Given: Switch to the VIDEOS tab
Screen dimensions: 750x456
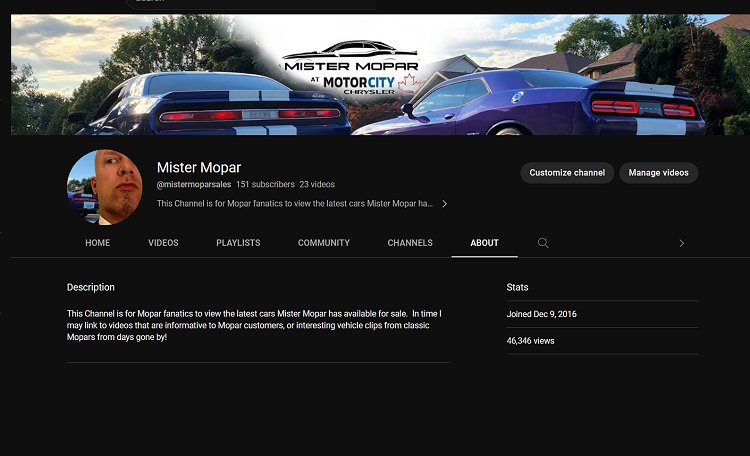Looking at the screenshot, I should tap(163, 243).
